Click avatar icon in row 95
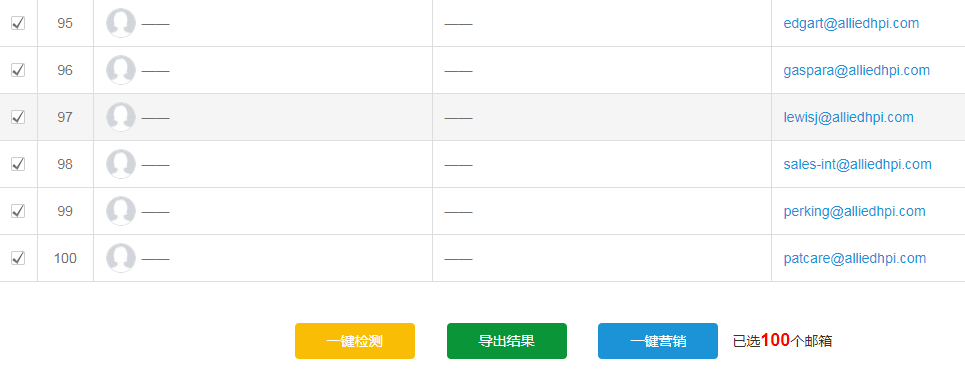The image size is (965, 369). point(121,23)
